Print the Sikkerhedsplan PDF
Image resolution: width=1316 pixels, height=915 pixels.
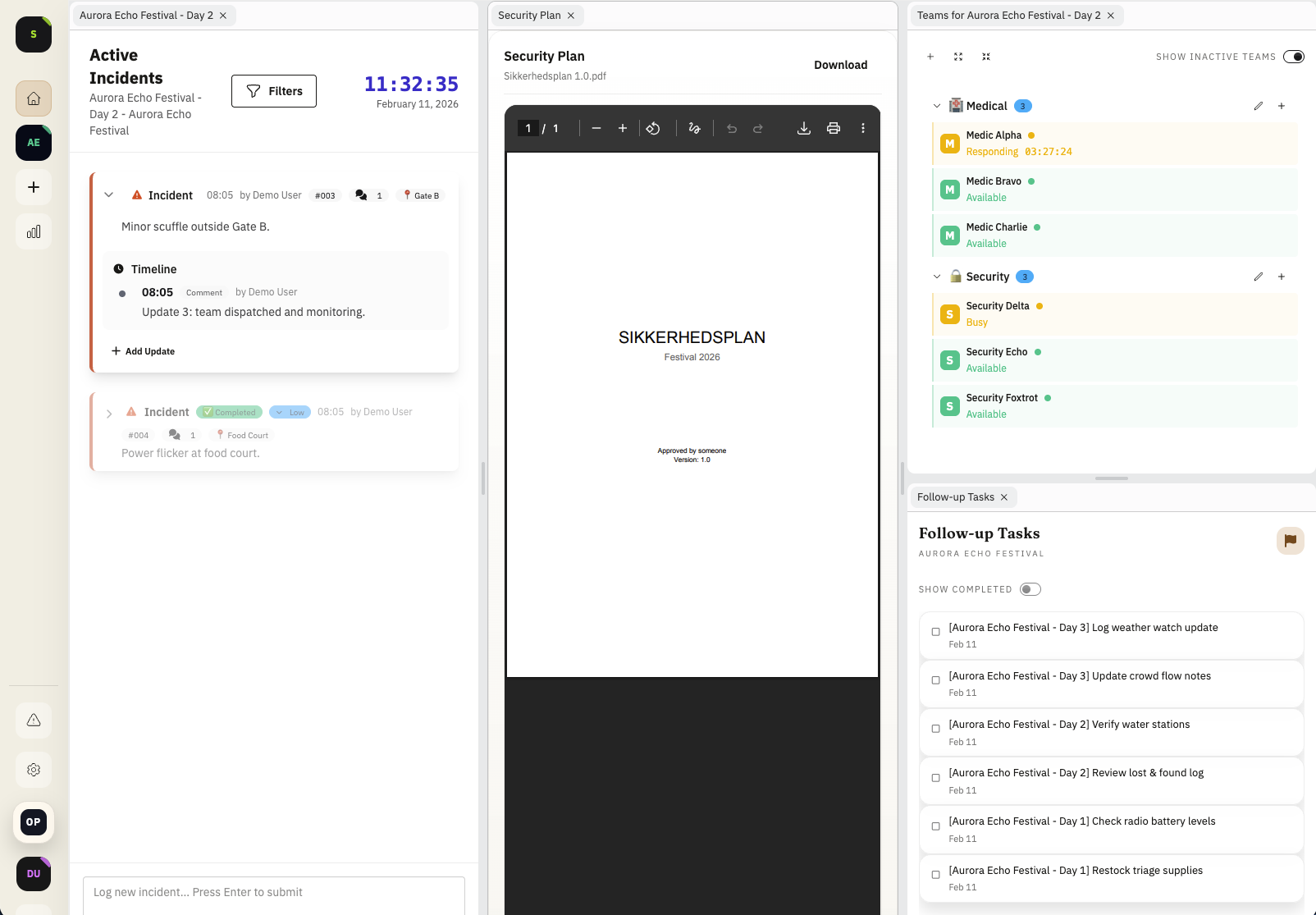click(834, 128)
